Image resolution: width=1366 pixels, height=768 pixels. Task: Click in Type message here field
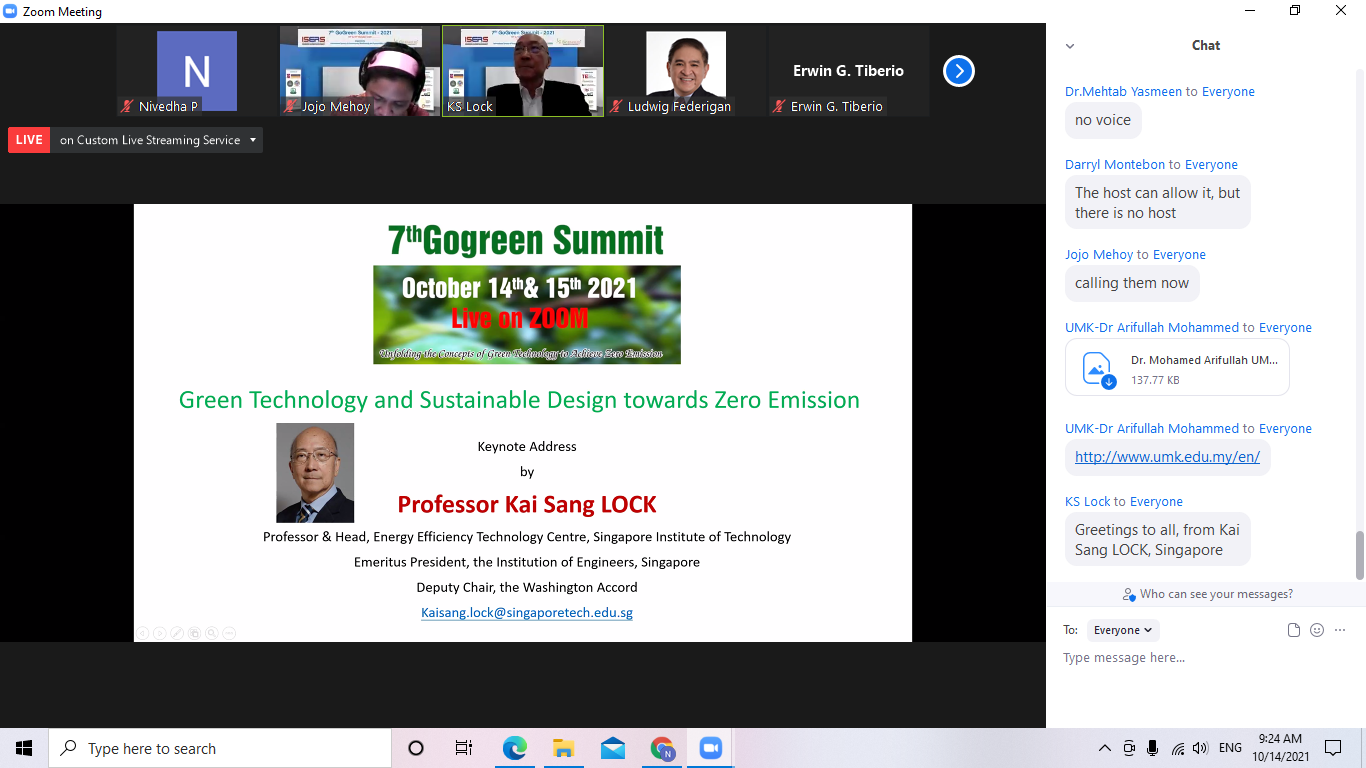[x=1205, y=658]
